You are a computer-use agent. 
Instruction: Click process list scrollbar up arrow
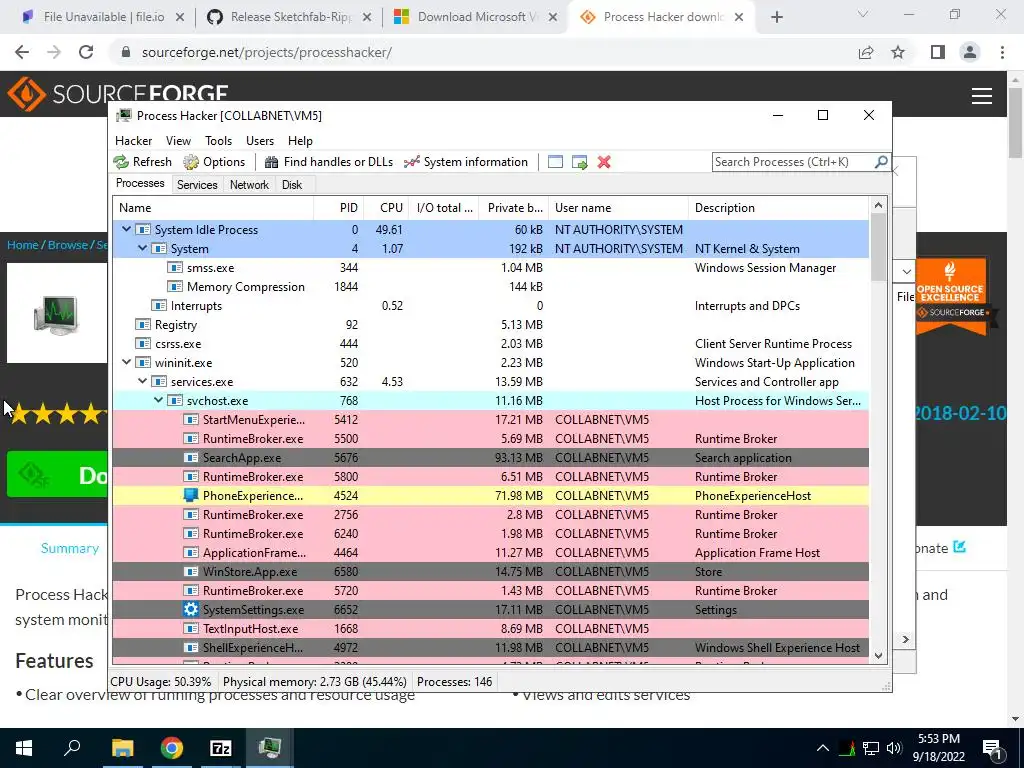point(878,206)
